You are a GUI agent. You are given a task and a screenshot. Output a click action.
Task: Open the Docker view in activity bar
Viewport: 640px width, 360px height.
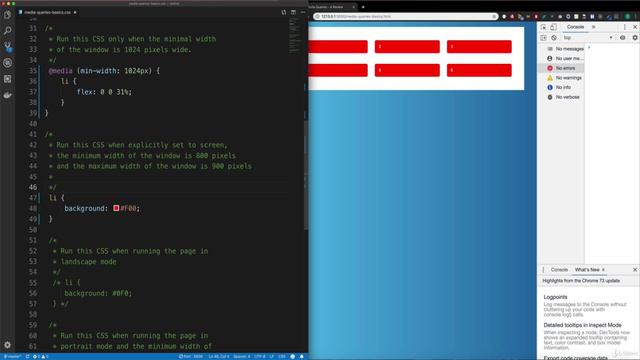pos(7,95)
